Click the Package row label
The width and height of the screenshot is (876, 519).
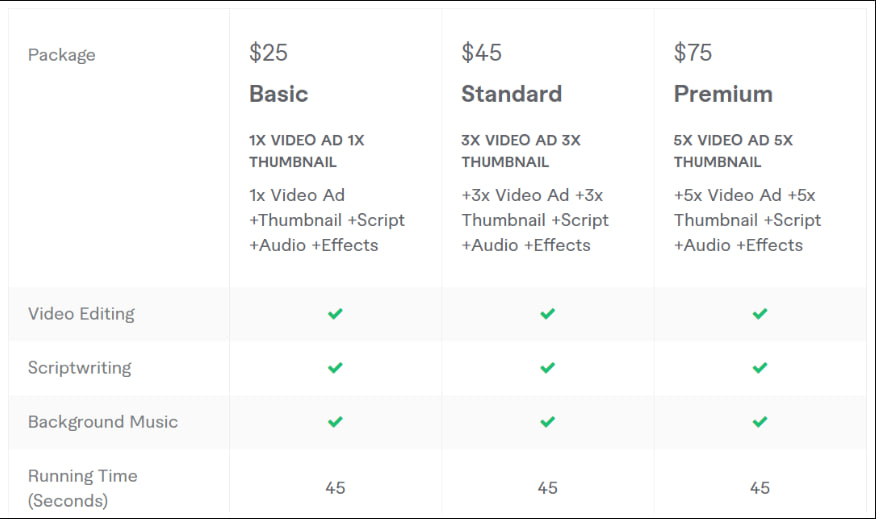click(62, 55)
